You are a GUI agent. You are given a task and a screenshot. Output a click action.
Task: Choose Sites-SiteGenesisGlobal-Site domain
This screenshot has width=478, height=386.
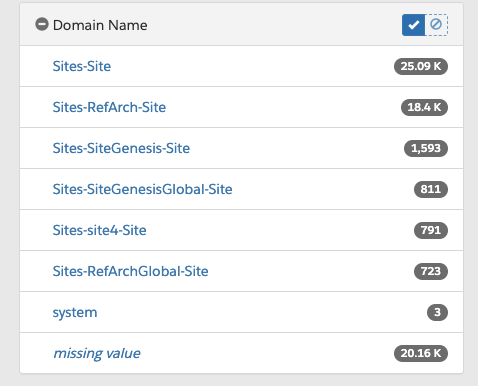pos(142,189)
